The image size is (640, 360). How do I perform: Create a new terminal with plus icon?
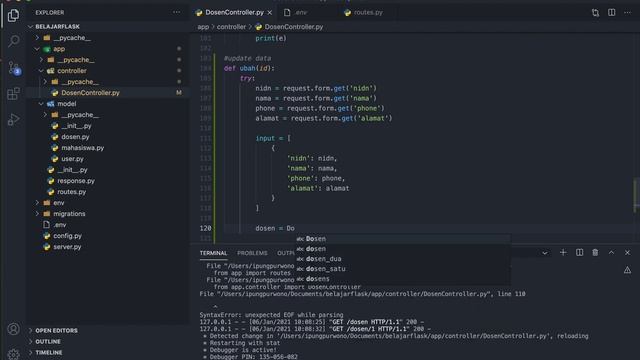(x=563, y=253)
